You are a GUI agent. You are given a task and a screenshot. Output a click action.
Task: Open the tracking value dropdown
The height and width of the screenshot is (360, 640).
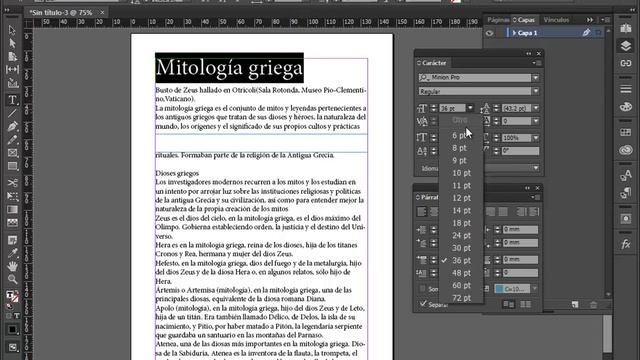[536, 121]
